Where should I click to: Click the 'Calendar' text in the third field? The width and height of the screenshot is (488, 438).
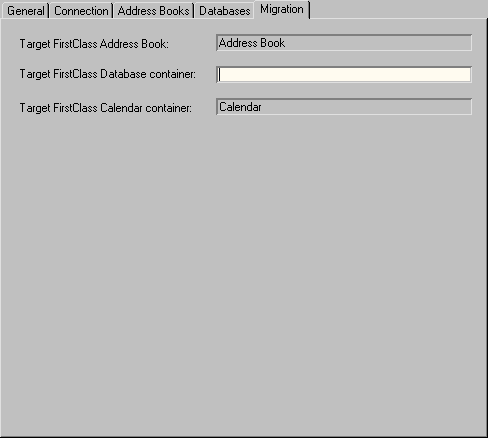tap(240, 107)
